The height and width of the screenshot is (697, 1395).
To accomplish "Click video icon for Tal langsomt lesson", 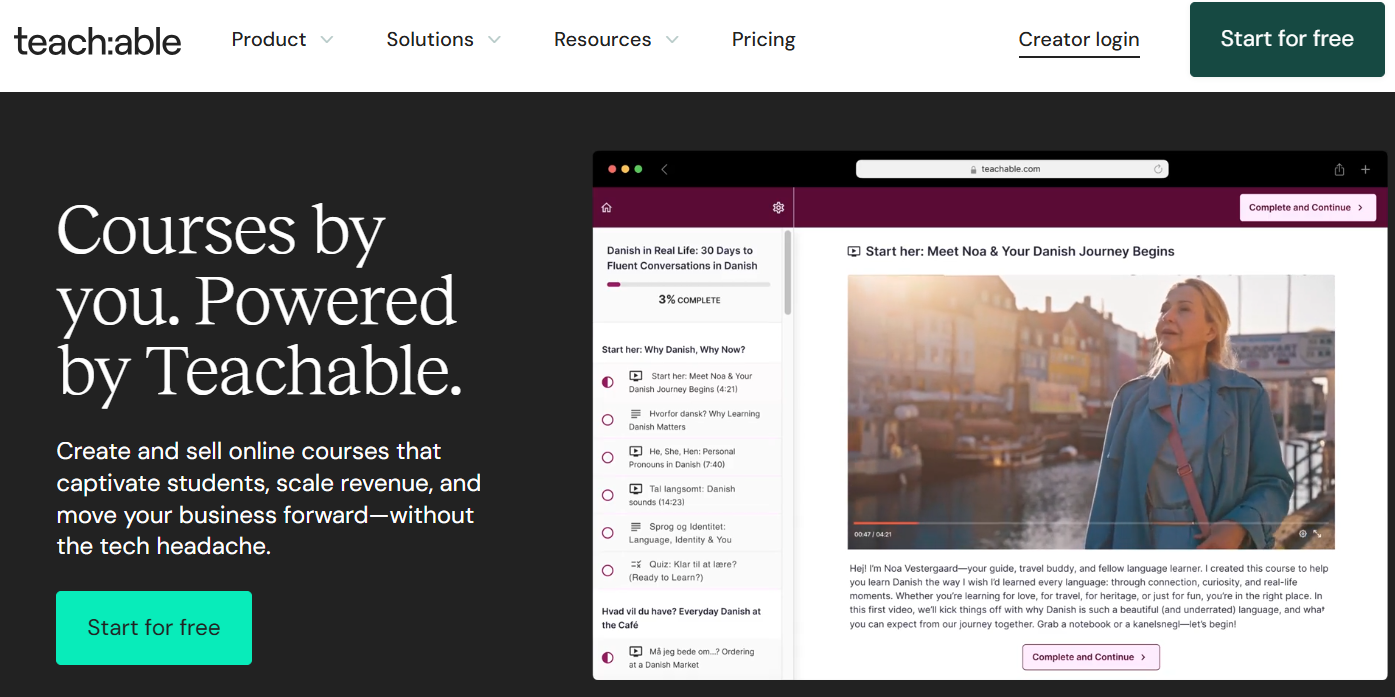I will pyautogui.click(x=636, y=489).
